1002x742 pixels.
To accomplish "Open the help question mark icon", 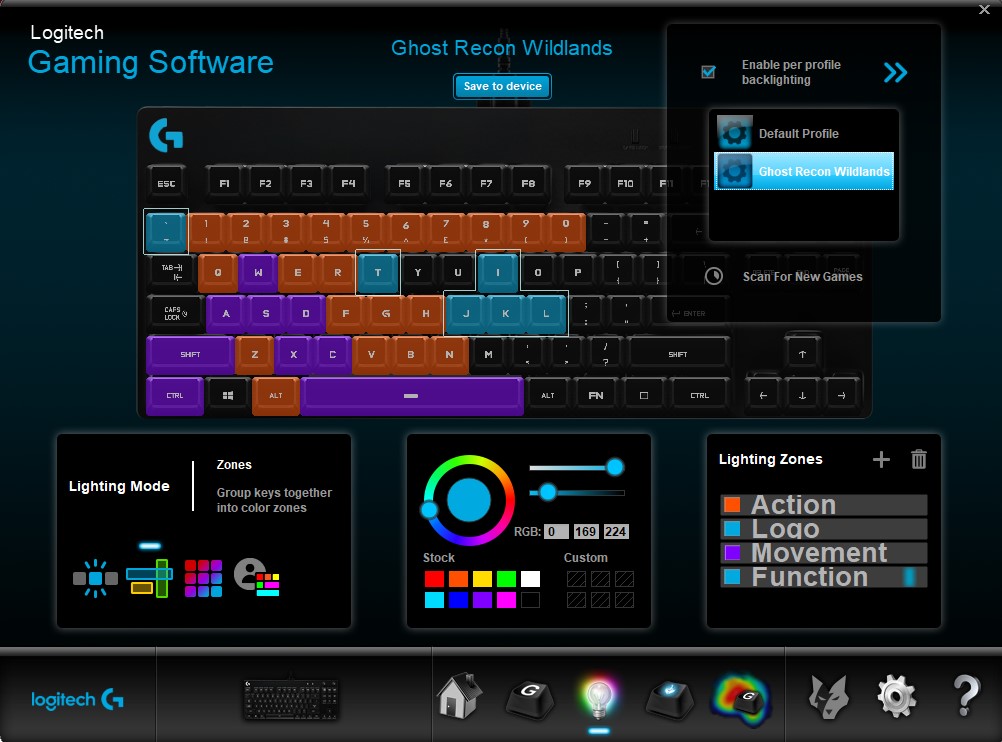I will [x=966, y=696].
